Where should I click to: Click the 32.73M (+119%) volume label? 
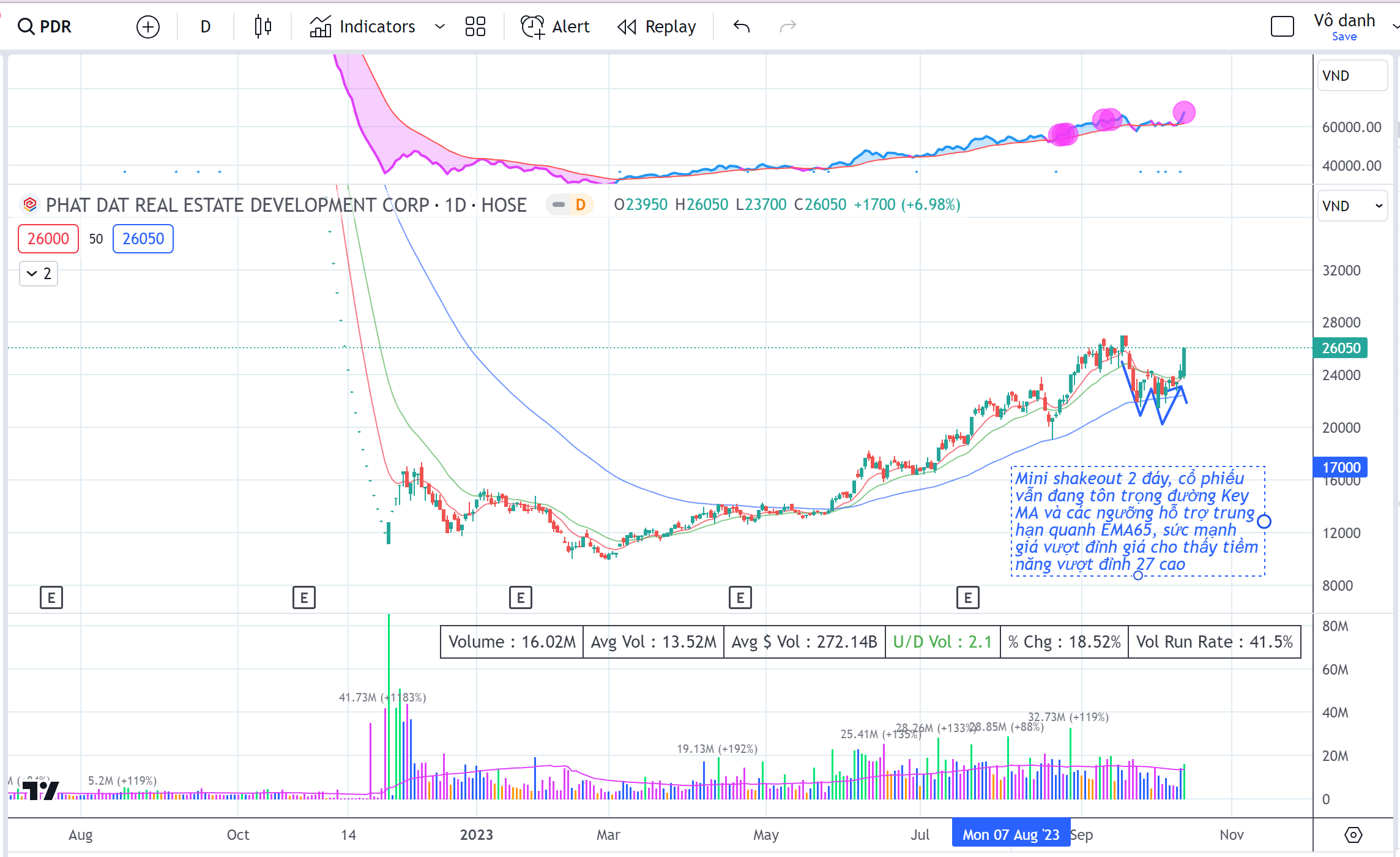coord(1068,717)
